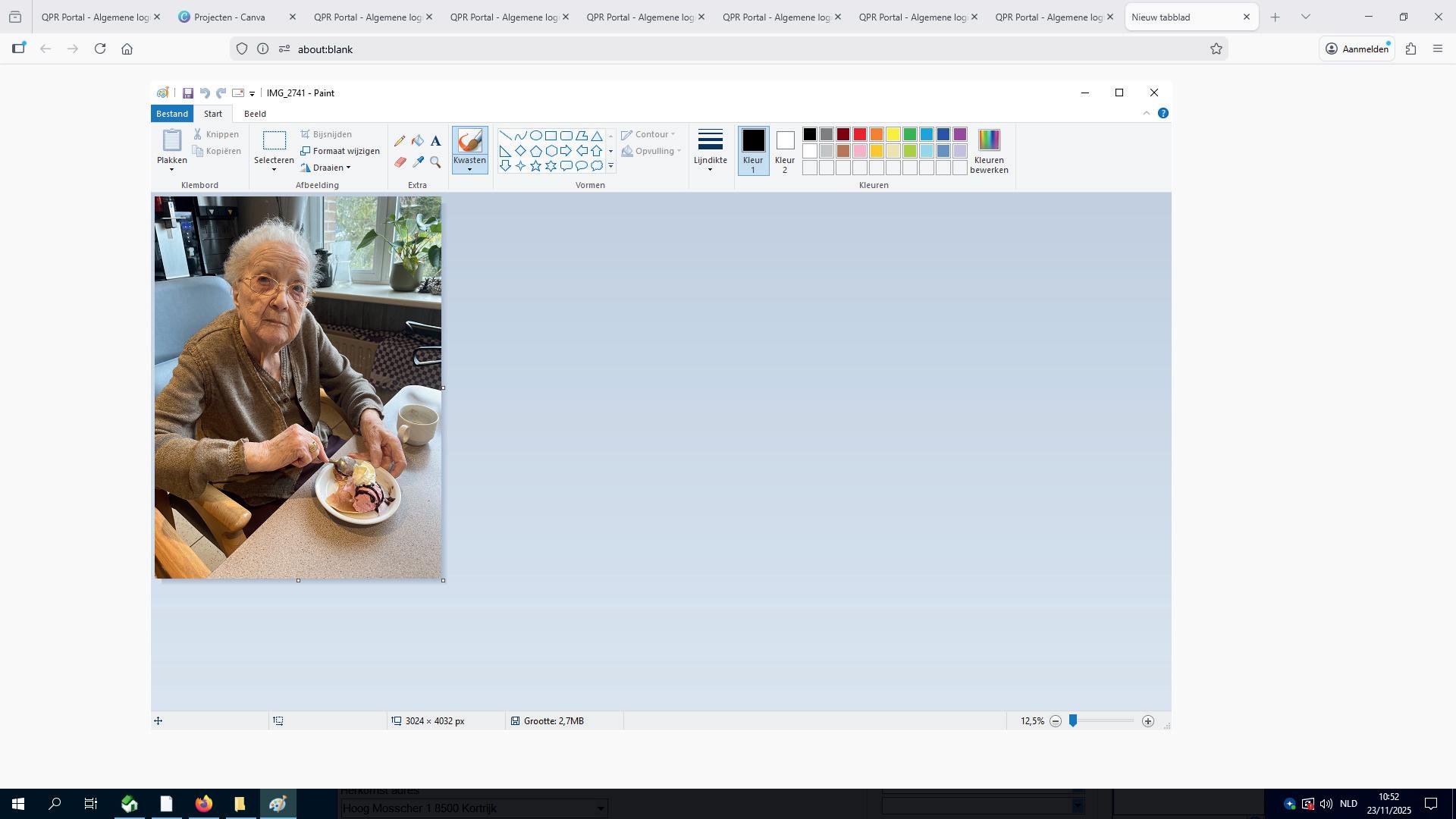Pick the red color swatch
Viewport: 1456px width, 819px height.
(x=860, y=135)
